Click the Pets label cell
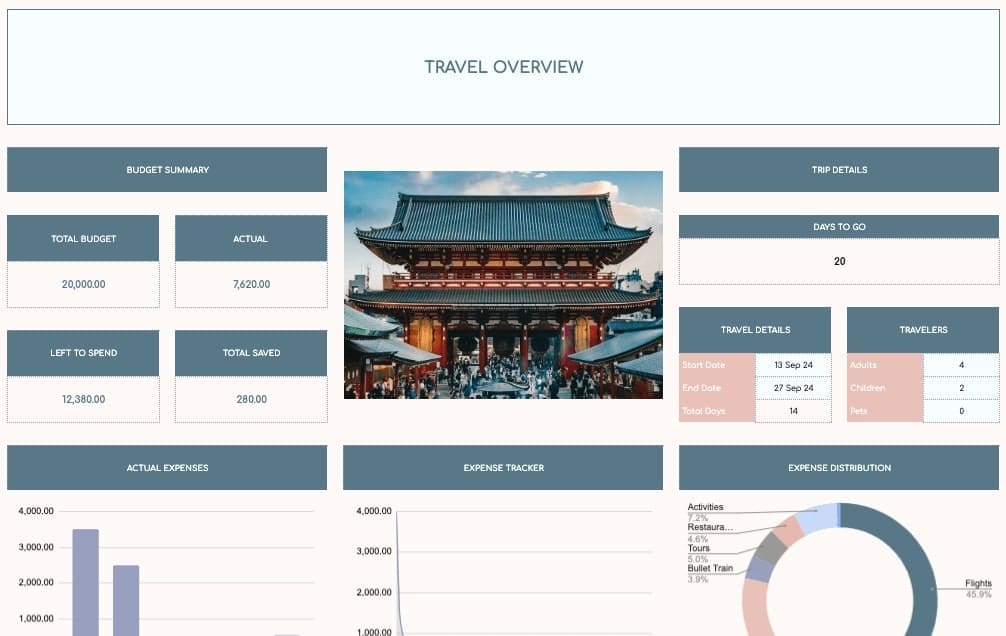The width and height of the screenshot is (1006, 636). point(885,411)
